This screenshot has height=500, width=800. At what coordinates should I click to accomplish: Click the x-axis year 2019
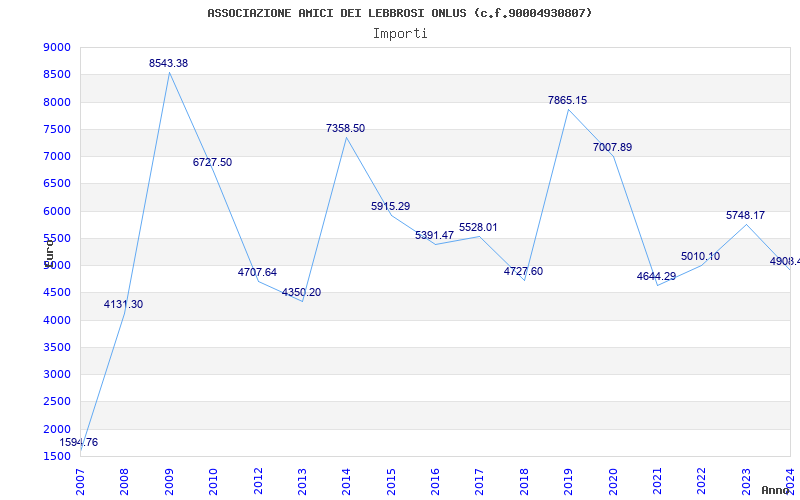tap(568, 482)
